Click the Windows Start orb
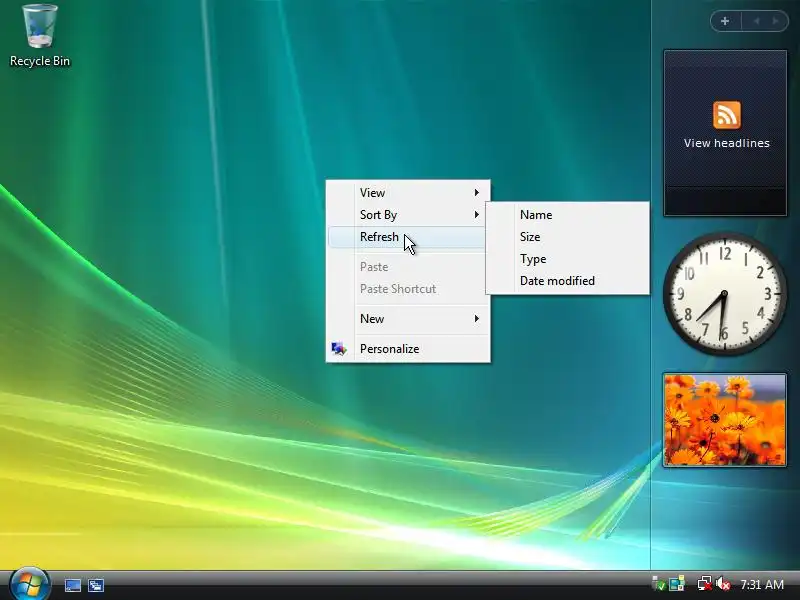The width and height of the screenshot is (800, 600). point(30,584)
